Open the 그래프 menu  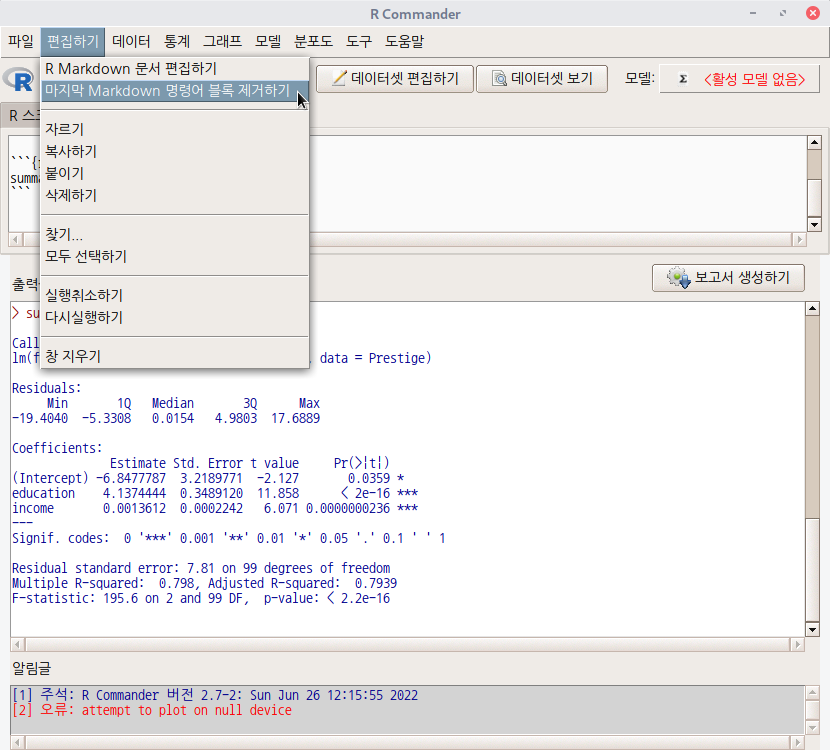(x=222, y=41)
